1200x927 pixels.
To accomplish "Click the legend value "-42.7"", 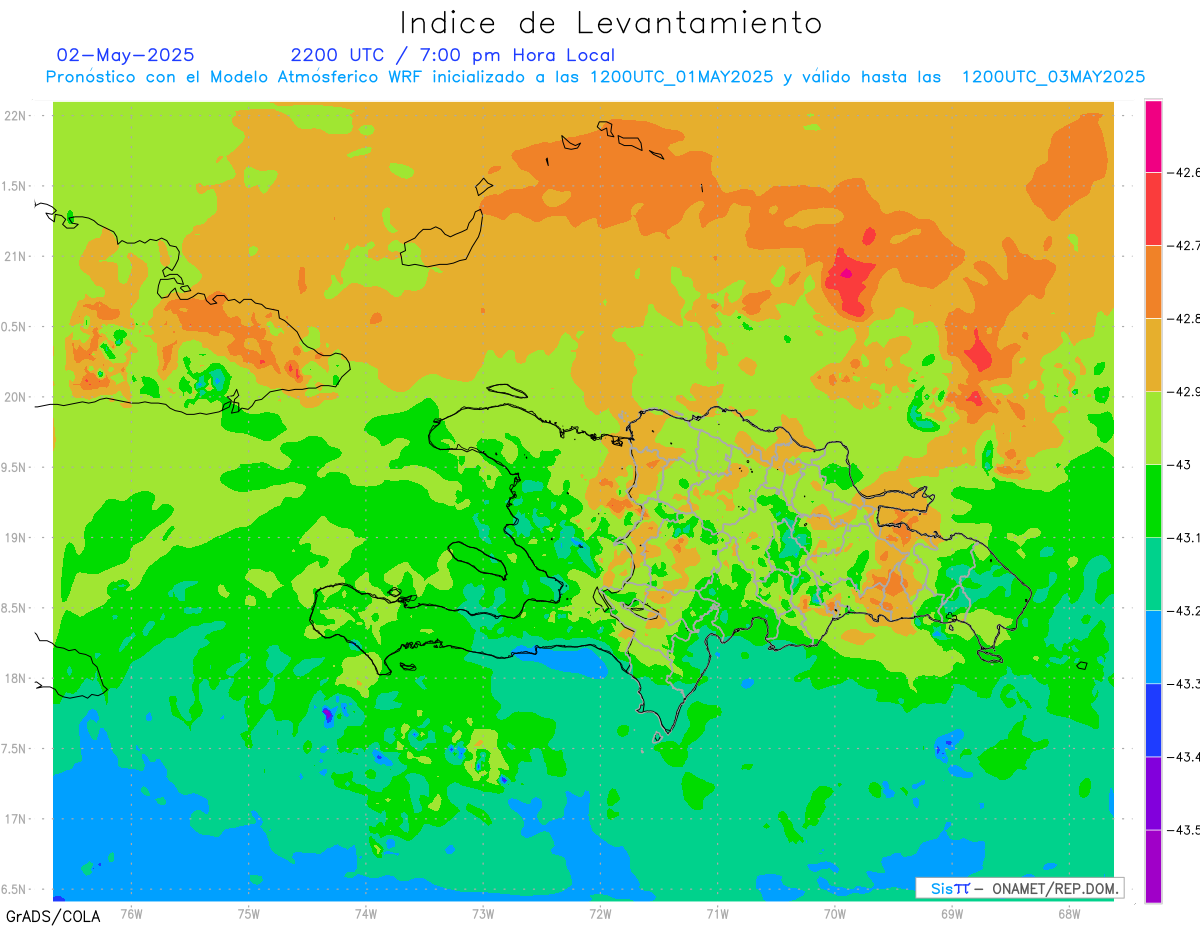I will coord(1184,245).
